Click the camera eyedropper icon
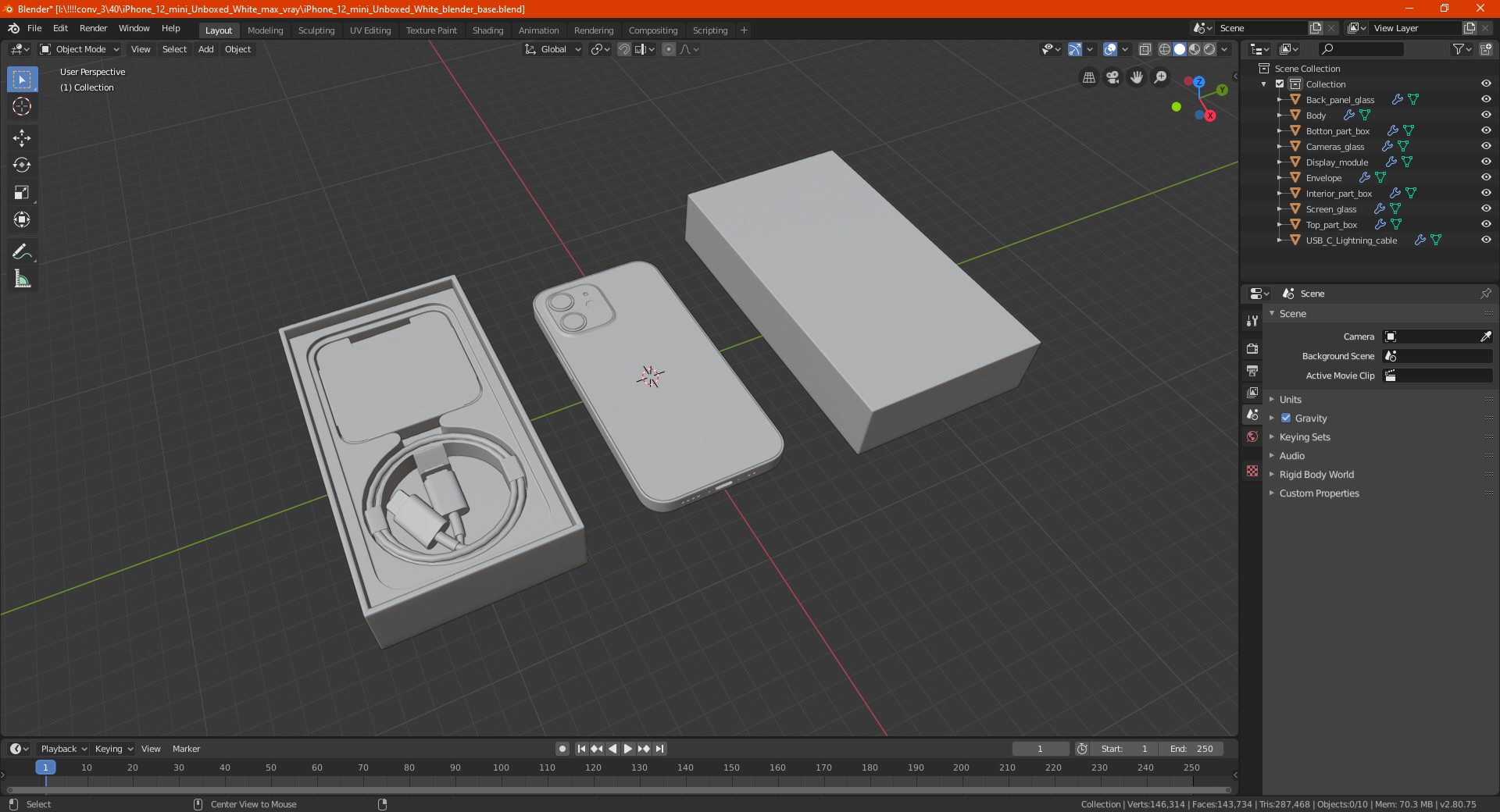This screenshot has width=1500, height=812. point(1485,337)
